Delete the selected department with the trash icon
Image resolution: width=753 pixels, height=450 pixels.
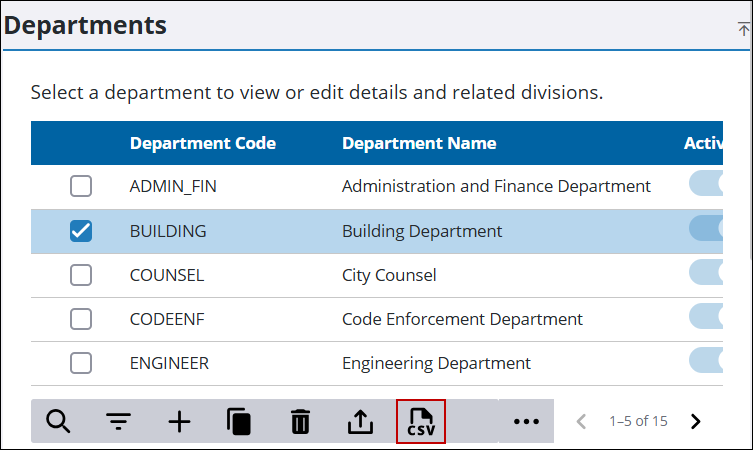pyautogui.click(x=300, y=422)
